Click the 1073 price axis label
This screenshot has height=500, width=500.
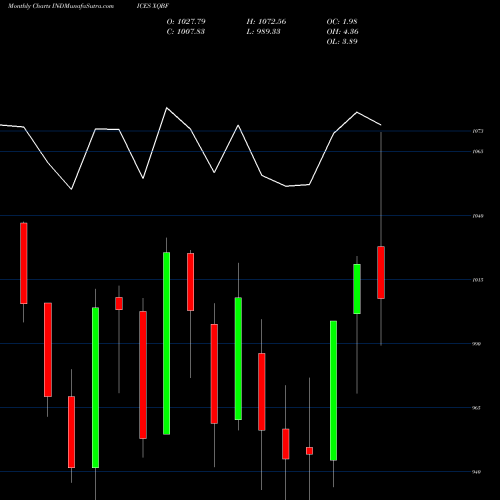pos(478,131)
